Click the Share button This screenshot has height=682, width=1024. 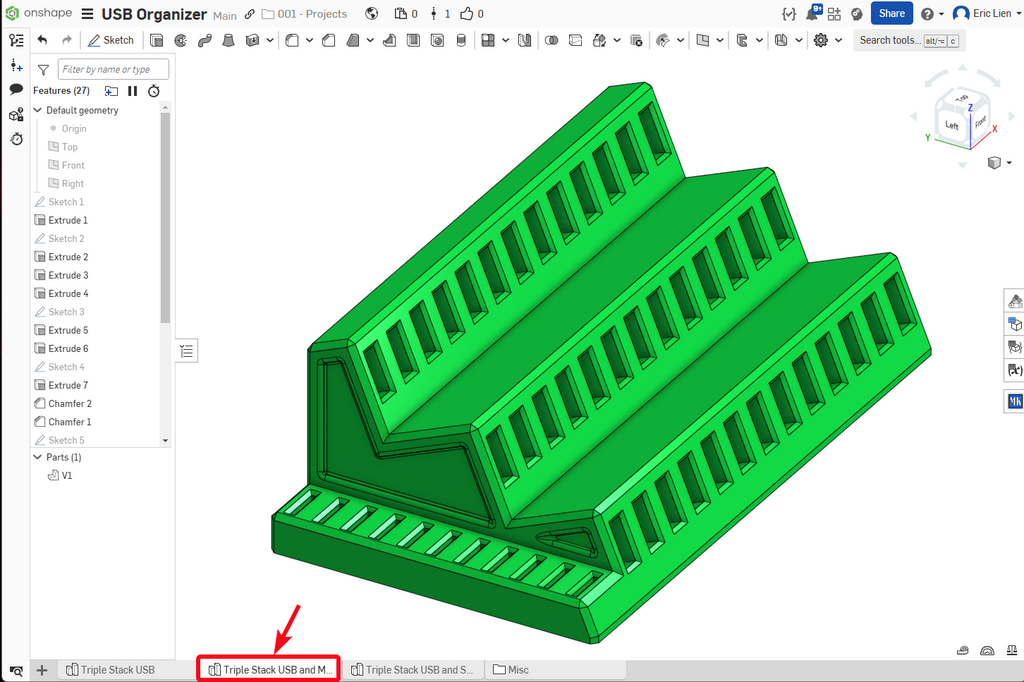pos(891,13)
